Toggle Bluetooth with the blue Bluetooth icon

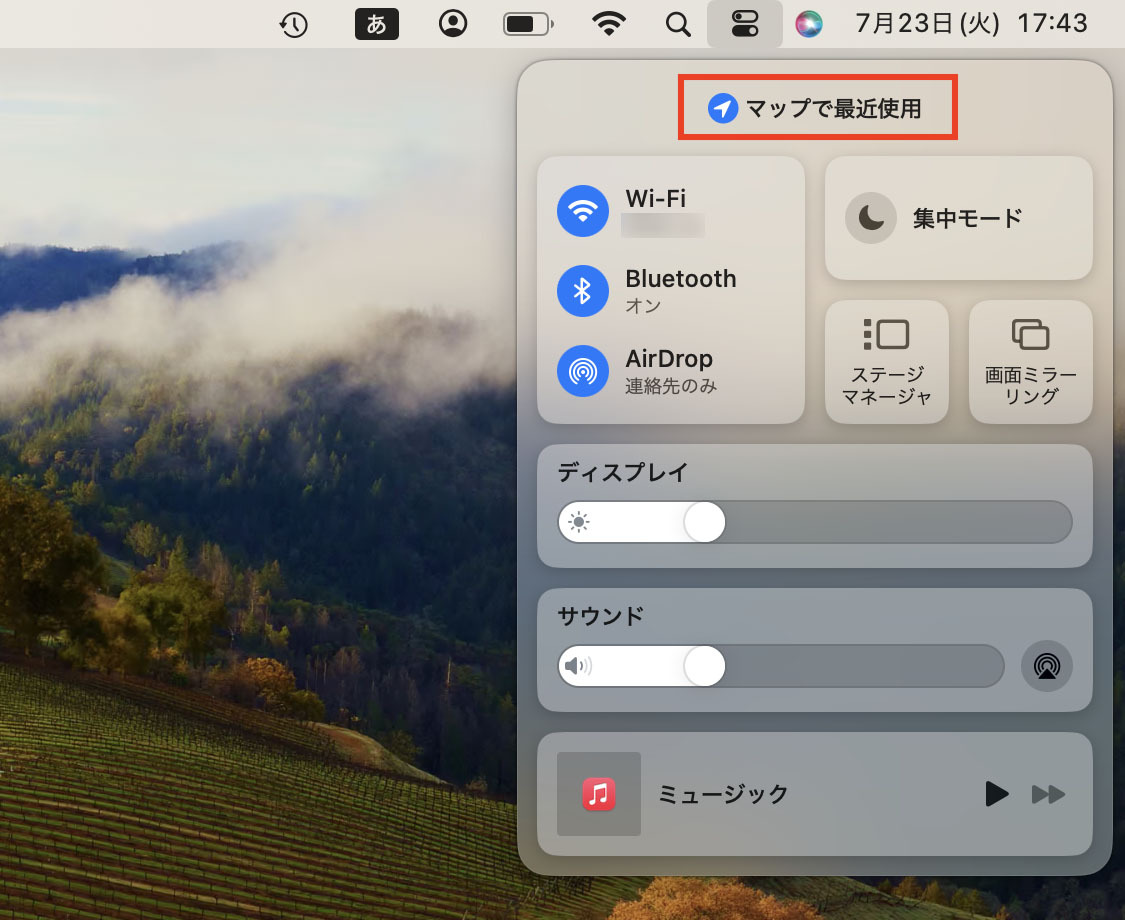pyautogui.click(x=583, y=291)
